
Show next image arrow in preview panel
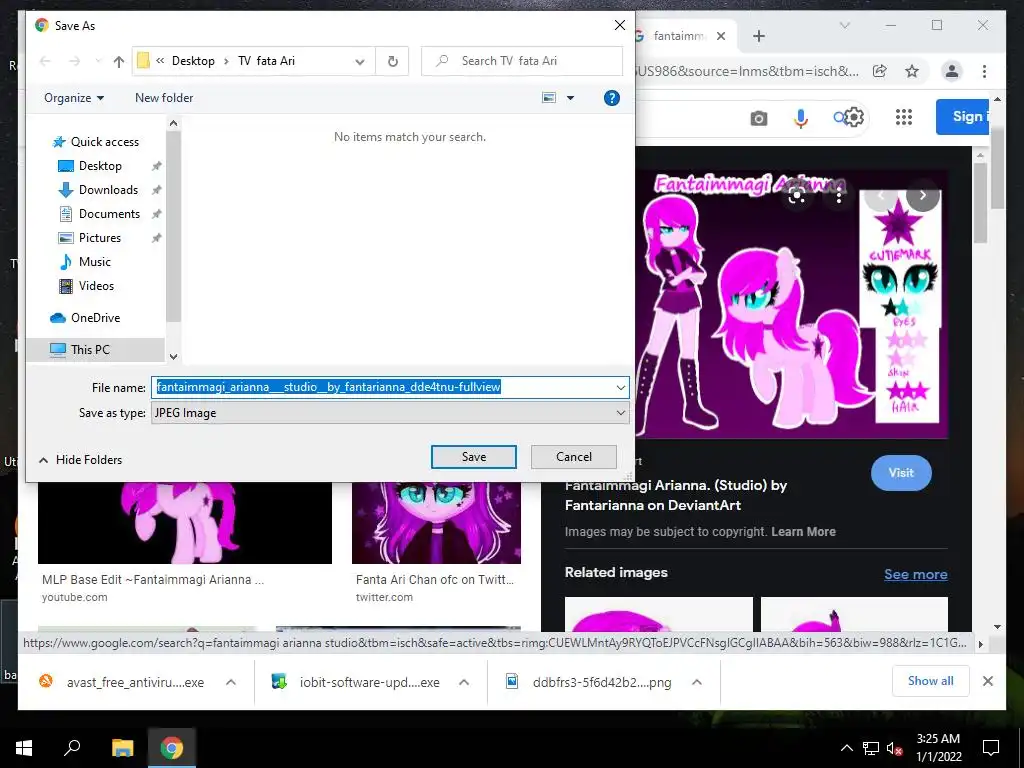(x=922, y=195)
